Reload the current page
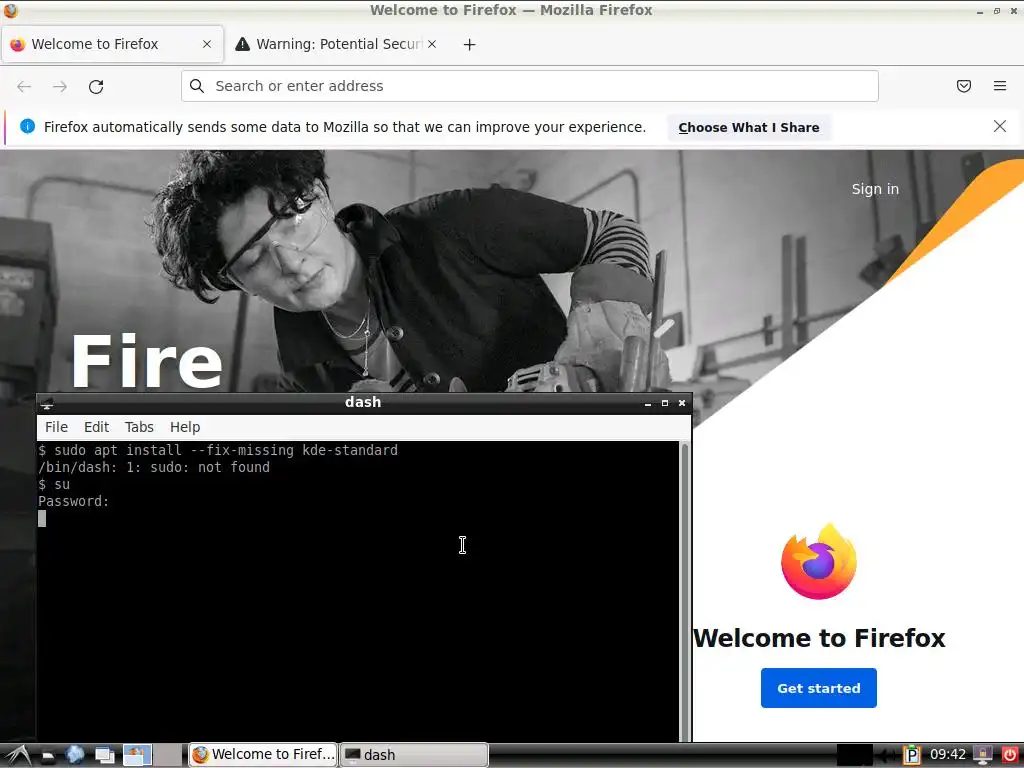This screenshot has height=768, width=1024. coord(96,86)
